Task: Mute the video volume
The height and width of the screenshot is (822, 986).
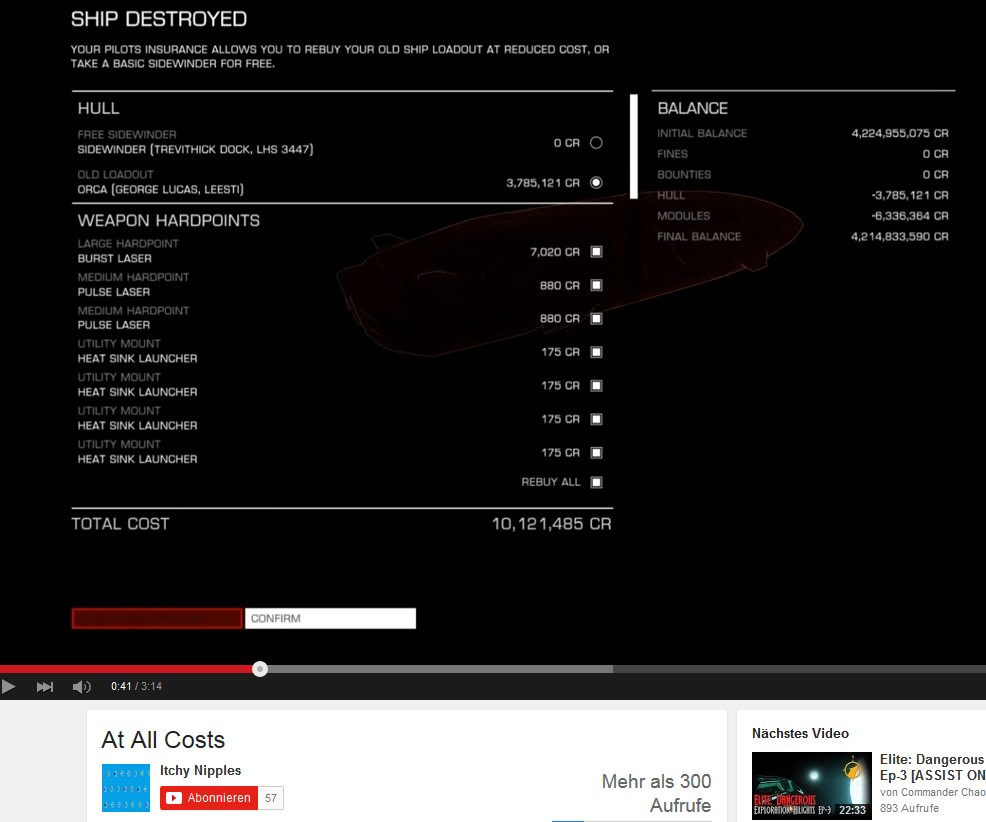Action: [81, 686]
